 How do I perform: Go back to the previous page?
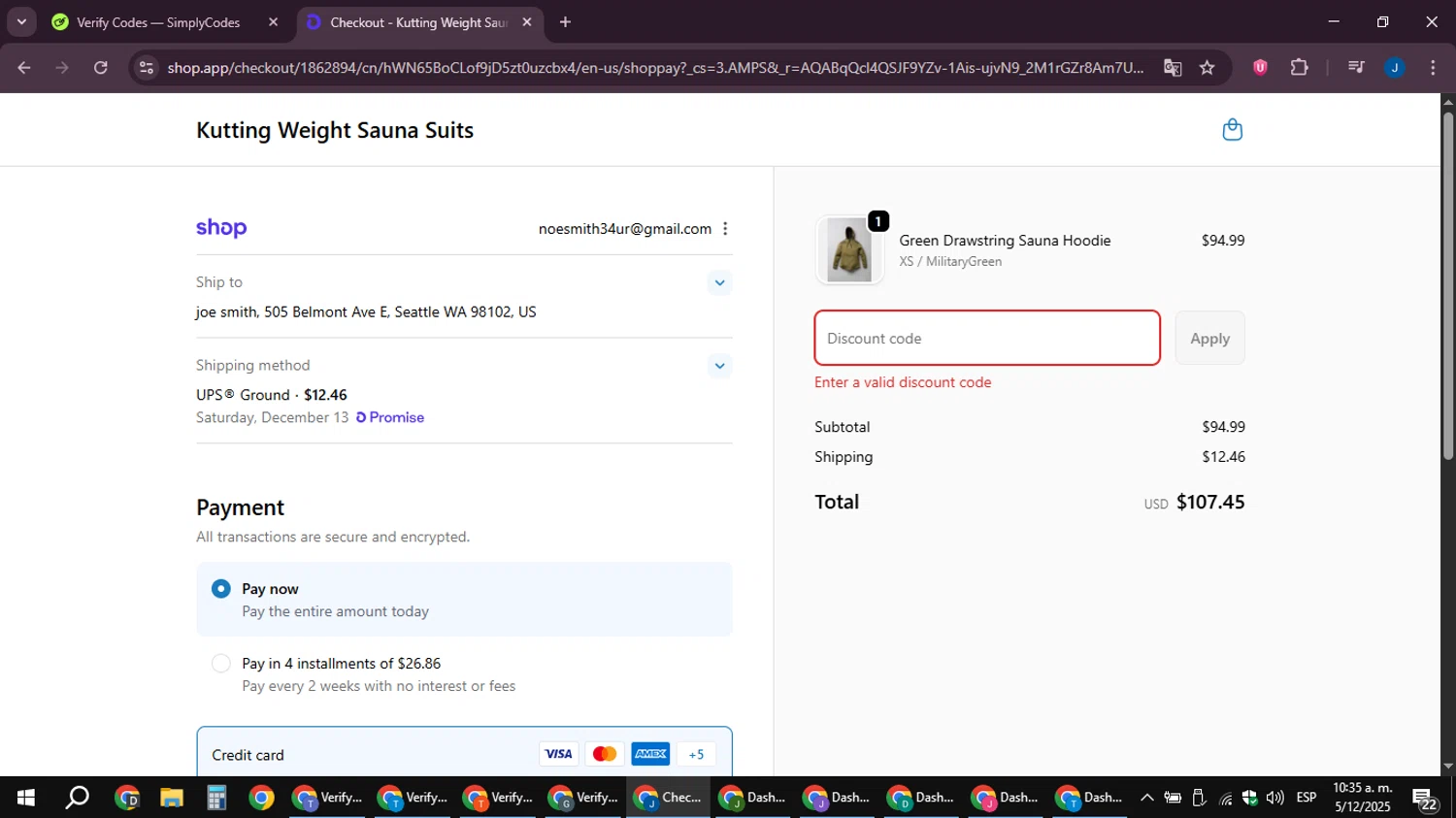[x=24, y=68]
